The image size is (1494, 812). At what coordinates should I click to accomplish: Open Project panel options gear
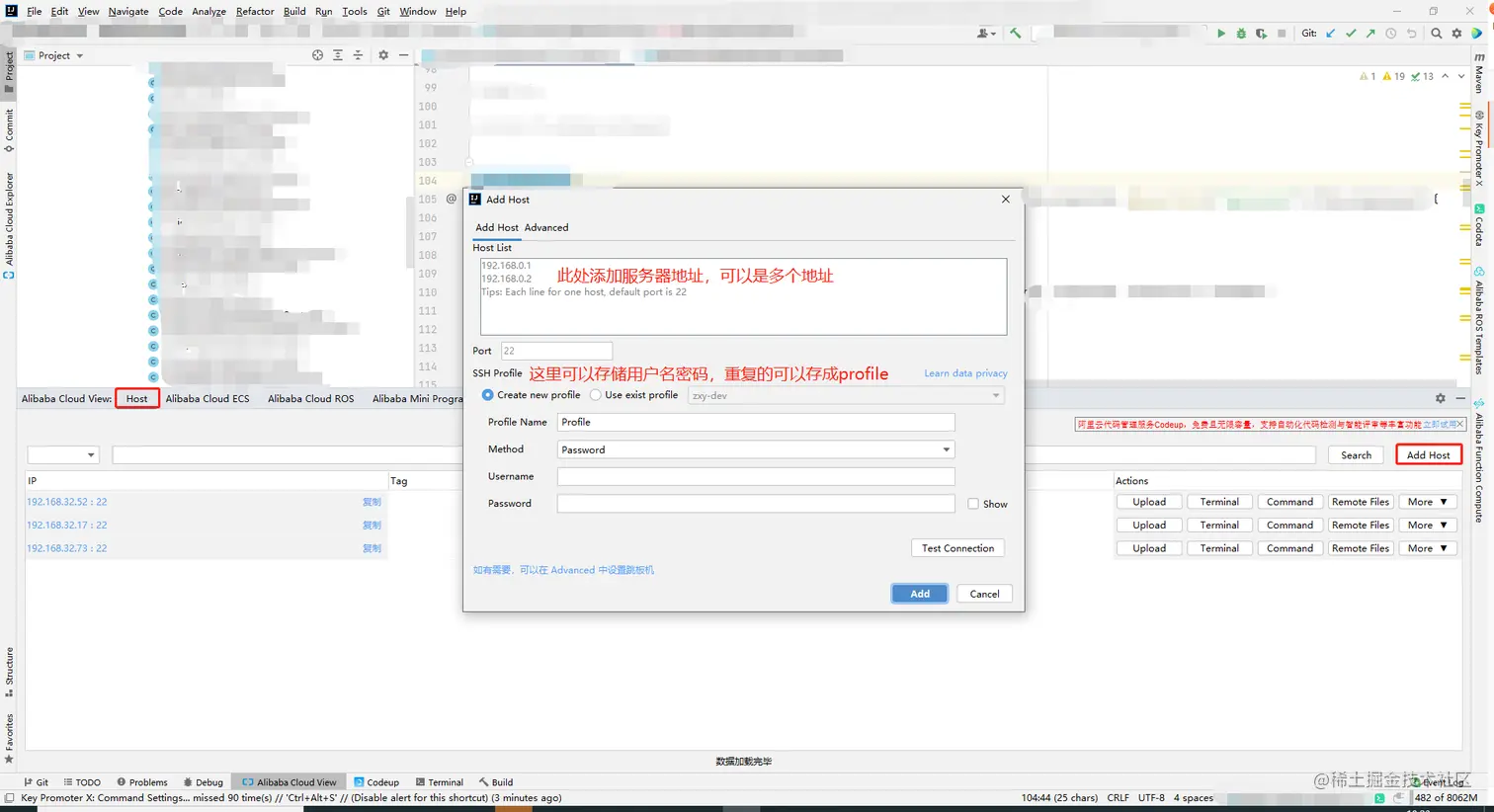click(x=383, y=55)
